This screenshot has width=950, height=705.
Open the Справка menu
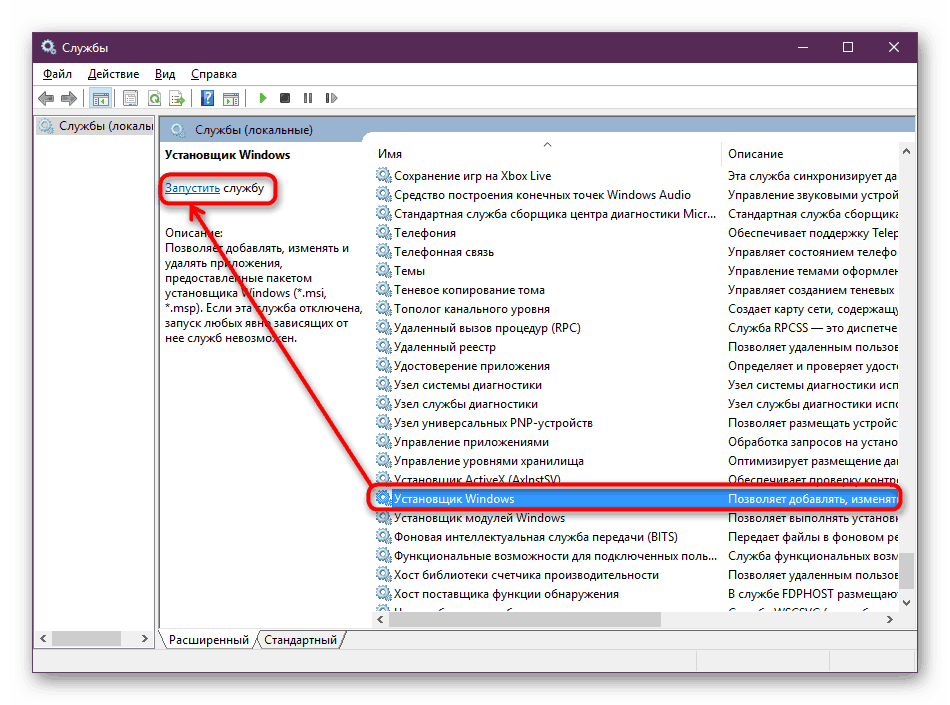[213, 74]
